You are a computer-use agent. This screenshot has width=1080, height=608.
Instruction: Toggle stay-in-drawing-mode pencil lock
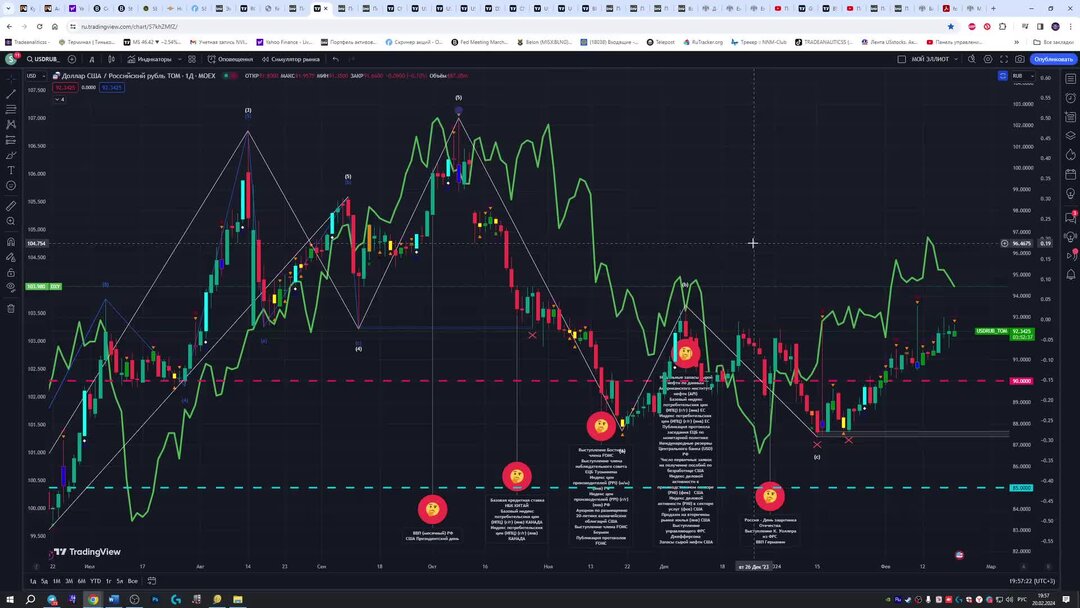10,257
